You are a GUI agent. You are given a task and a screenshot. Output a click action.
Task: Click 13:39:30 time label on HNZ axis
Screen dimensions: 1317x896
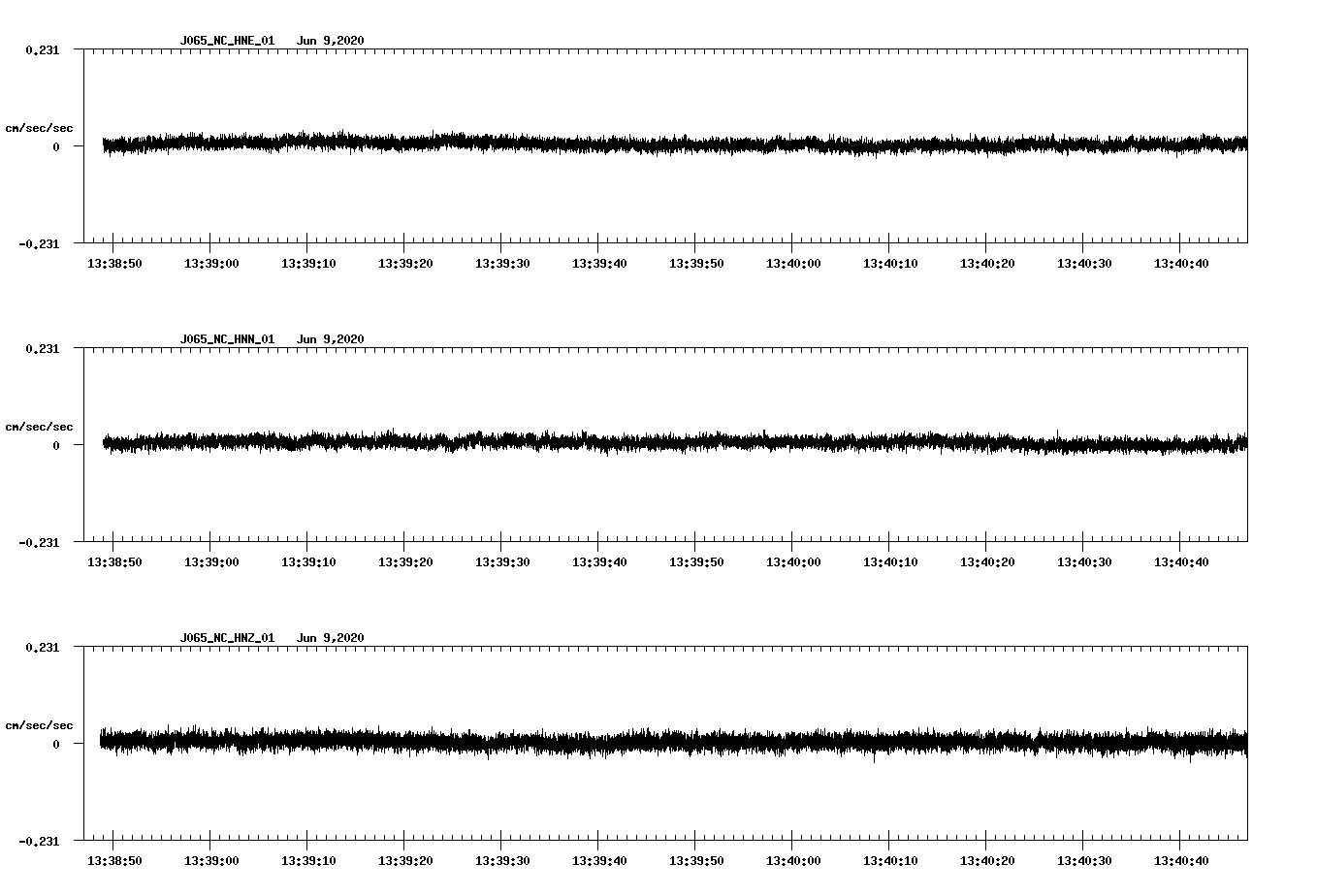coord(502,861)
